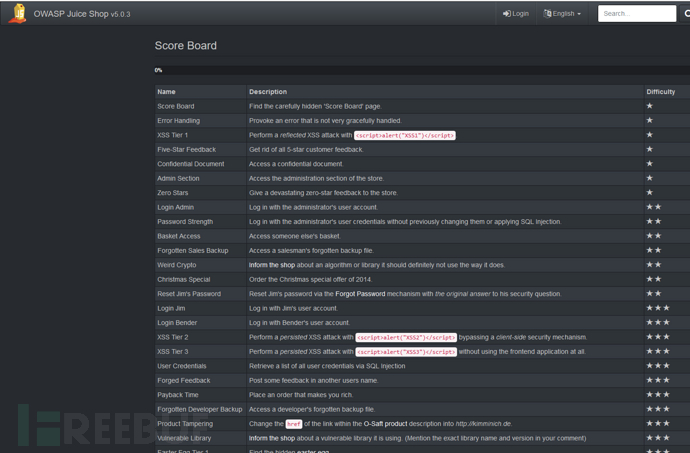Select the 'Reset Jim's Password' row name
The image size is (690, 453).
pos(189,294)
